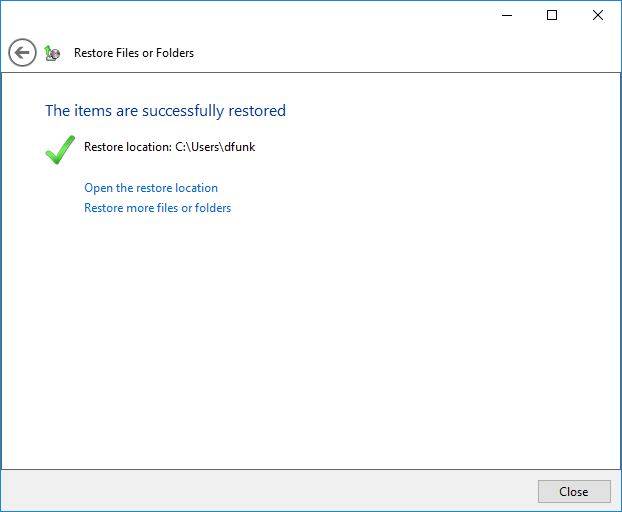
Task: Click the blank white area below links
Action: (x=310, y=340)
